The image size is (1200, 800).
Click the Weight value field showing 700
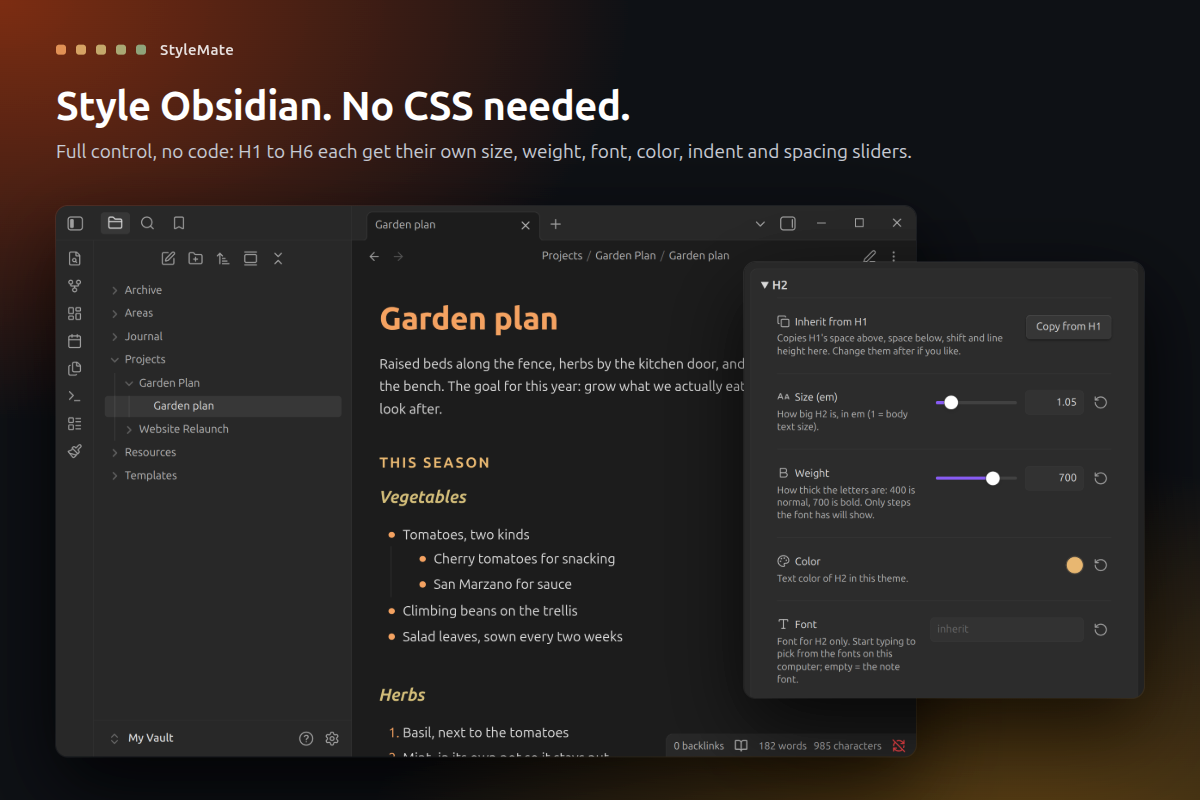point(1054,478)
